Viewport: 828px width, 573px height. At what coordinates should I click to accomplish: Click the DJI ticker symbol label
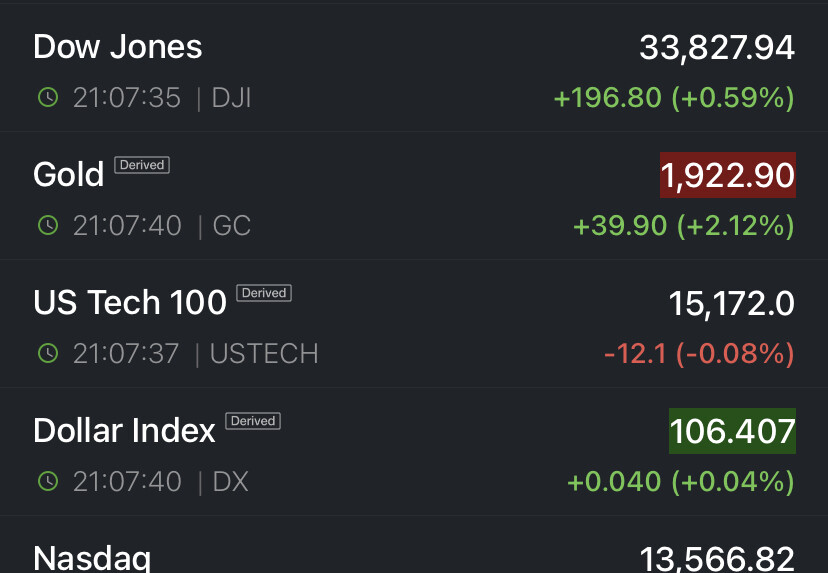tap(231, 98)
